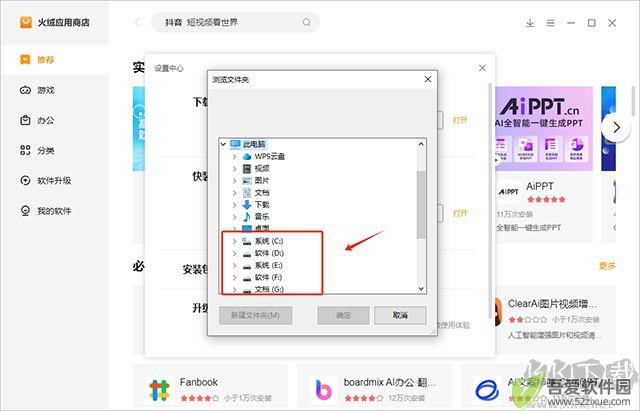Click the back arrow beside search box

[x=138, y=22]
